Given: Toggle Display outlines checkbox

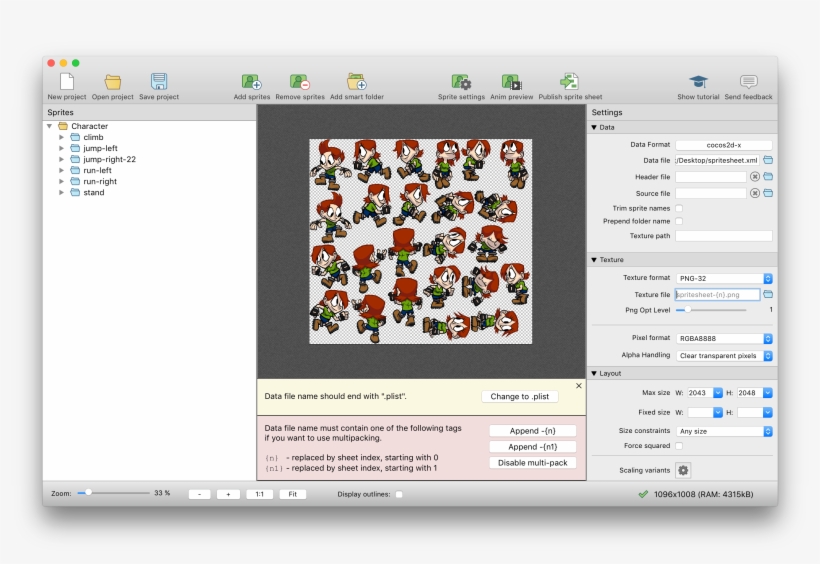Looking at the screenshot, I should coord(399,494).
